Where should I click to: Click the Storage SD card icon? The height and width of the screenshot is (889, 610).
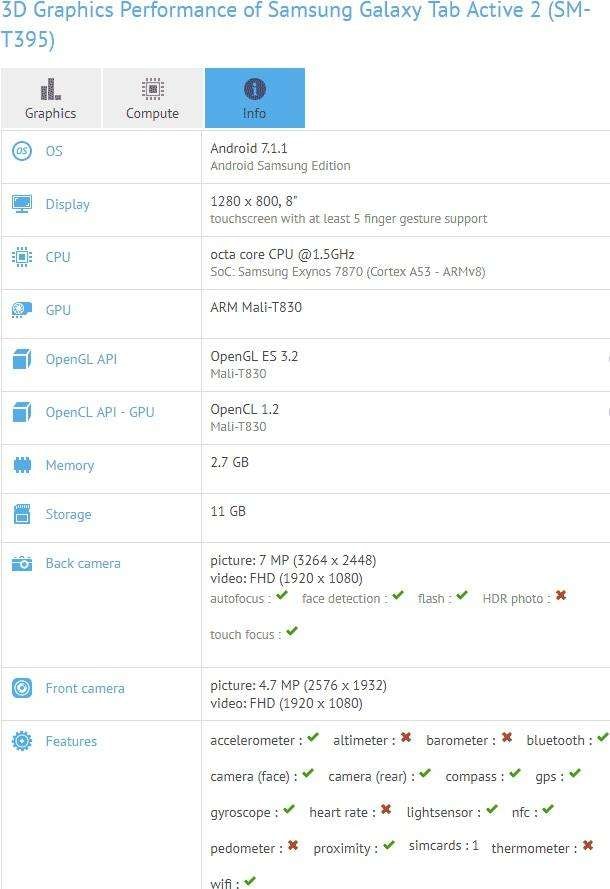click(x=22, y=514)
